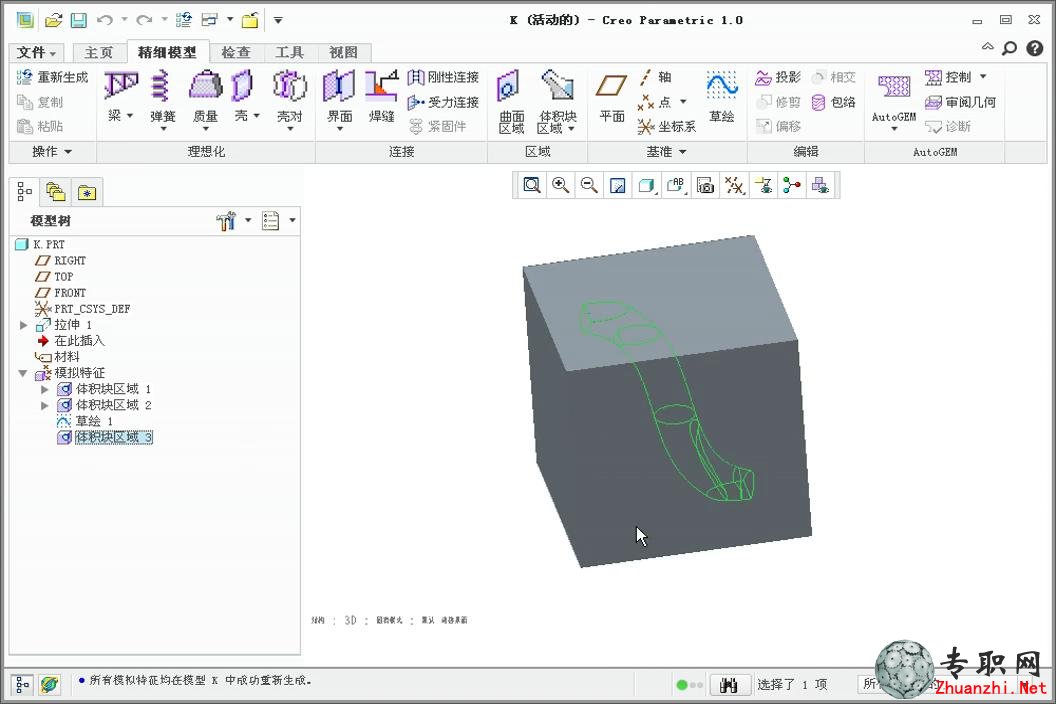The width and height of the screenshot is (1056, 704).
Task: Redo the last action
Action: pos(144,20)
